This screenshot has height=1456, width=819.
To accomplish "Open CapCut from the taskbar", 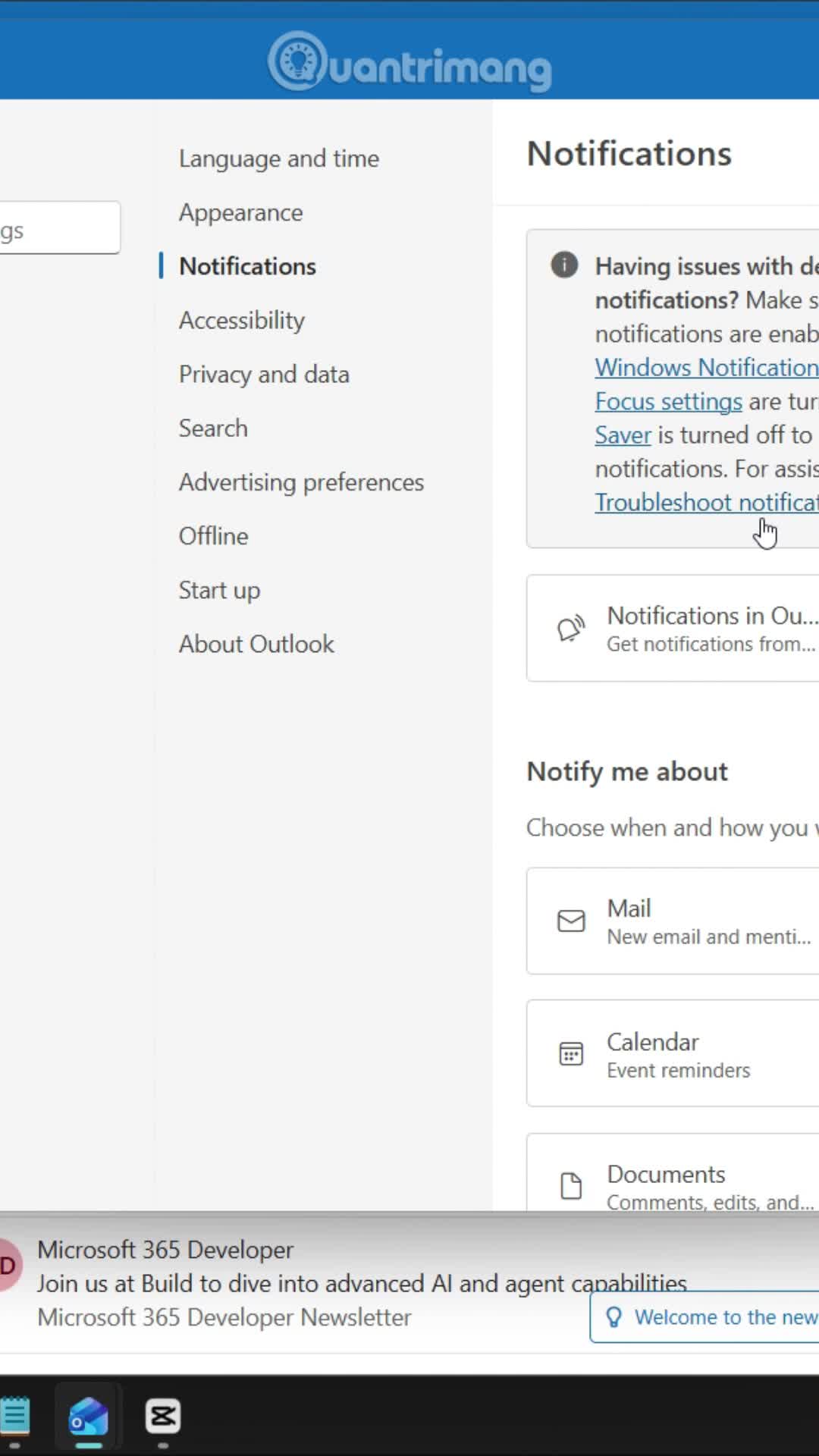I will coord(163,1416).
